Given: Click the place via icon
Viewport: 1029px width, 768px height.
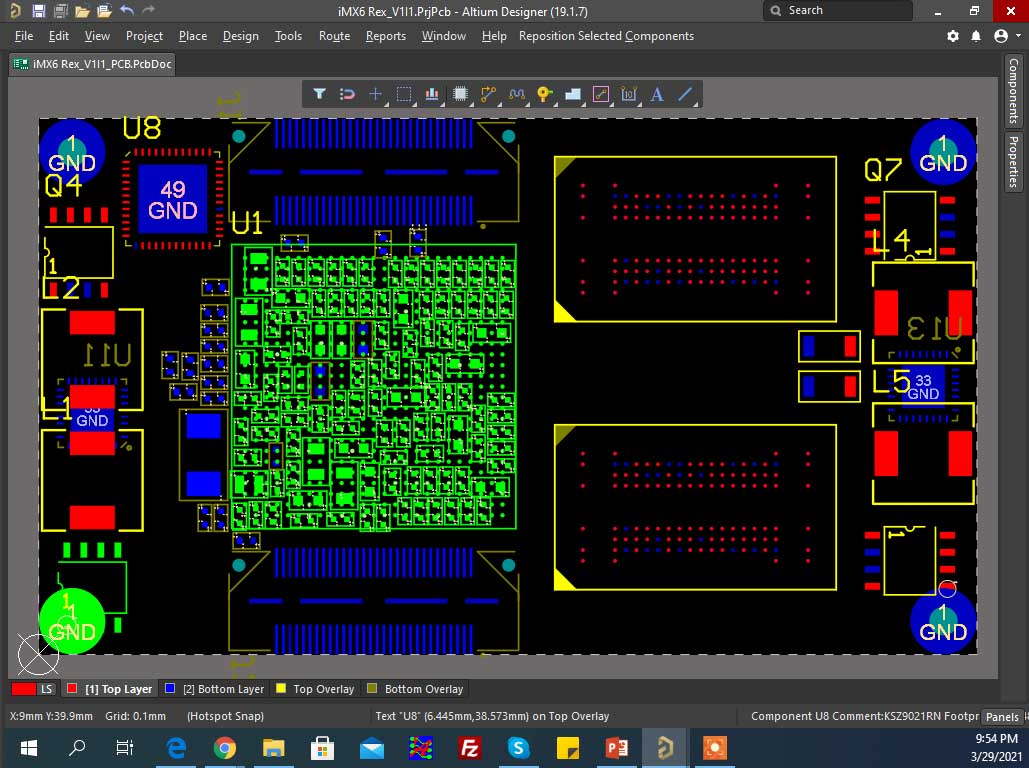Looking at the screenshot, I should pos(544,94).
